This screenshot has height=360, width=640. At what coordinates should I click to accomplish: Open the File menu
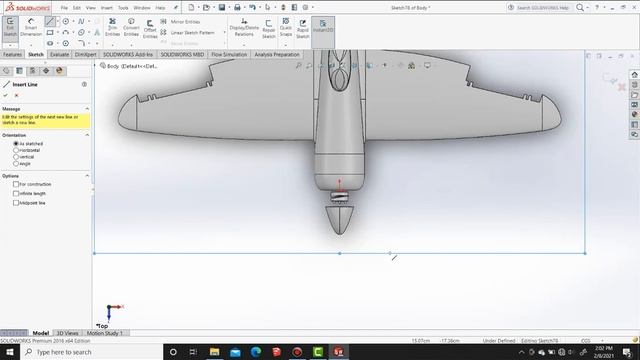64,8
